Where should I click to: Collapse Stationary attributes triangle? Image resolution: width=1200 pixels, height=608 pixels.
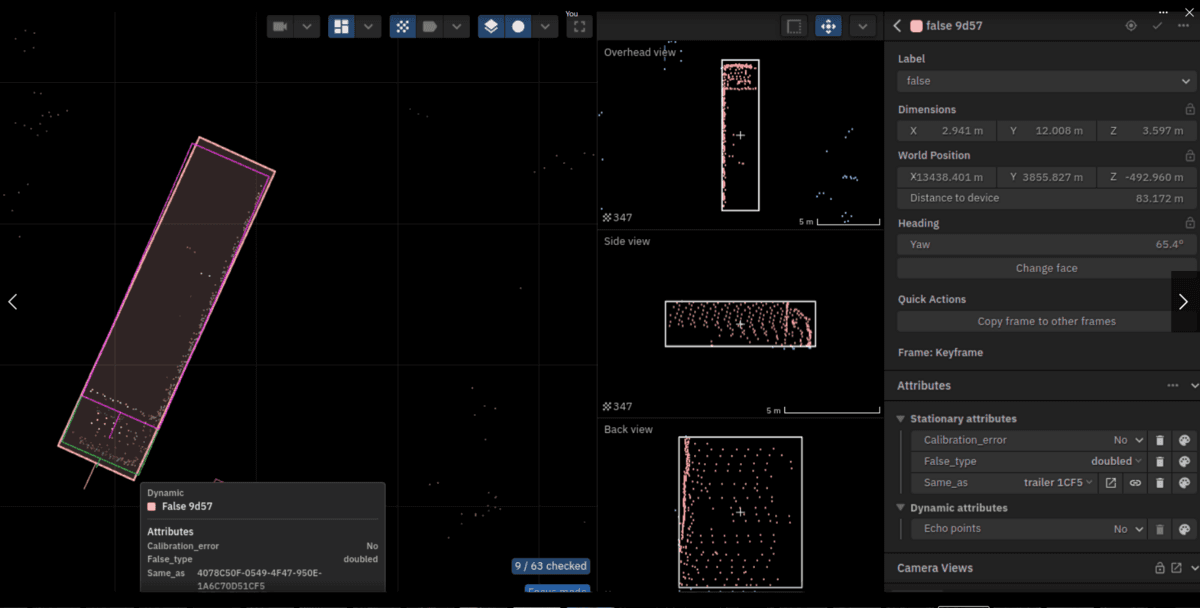pyautogui.click(x=900, y=419)
